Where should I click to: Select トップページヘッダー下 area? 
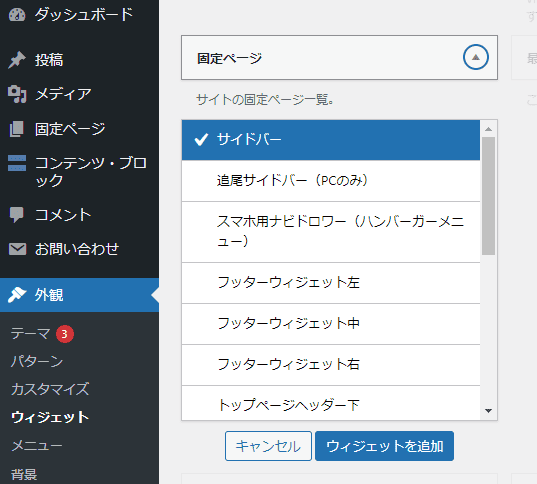coord(331,403)
